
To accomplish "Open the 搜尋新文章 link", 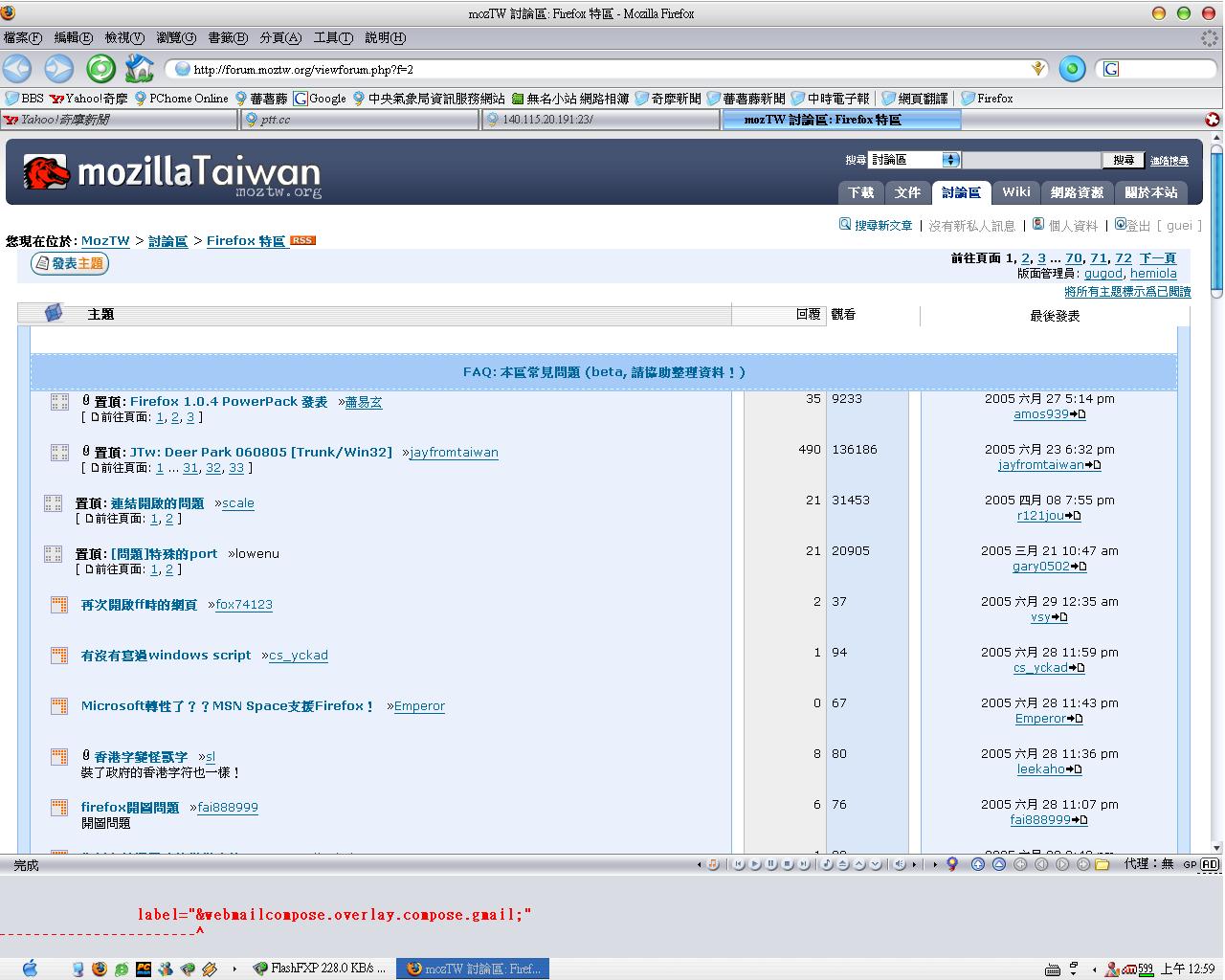I will point(883,225).
